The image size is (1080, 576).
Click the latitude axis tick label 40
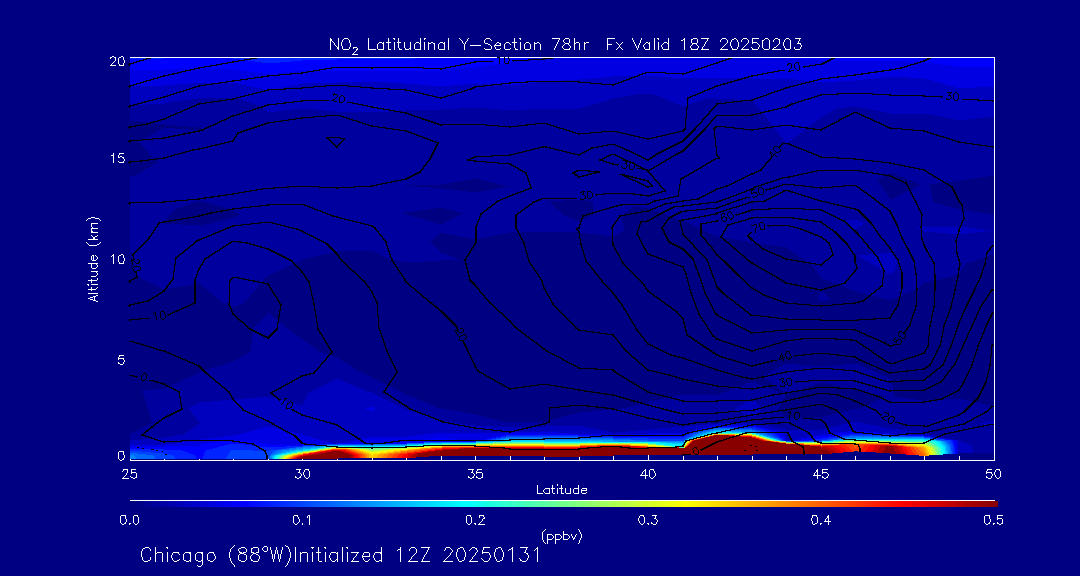[x=648, y=473]
